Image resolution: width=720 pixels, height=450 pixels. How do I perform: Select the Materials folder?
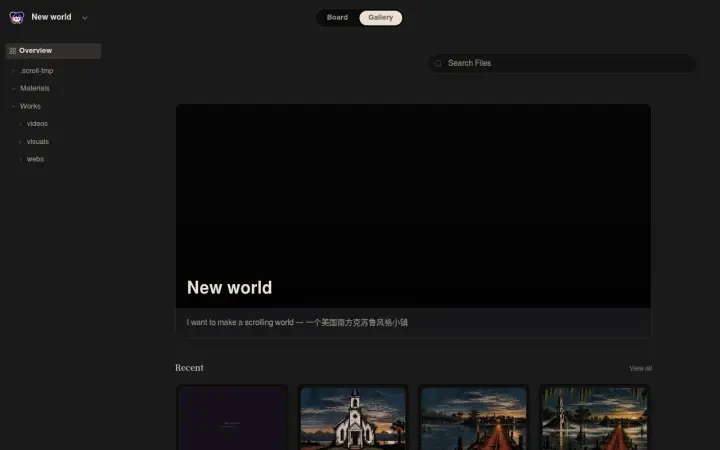pyautogui.click(x=35, y=88)
